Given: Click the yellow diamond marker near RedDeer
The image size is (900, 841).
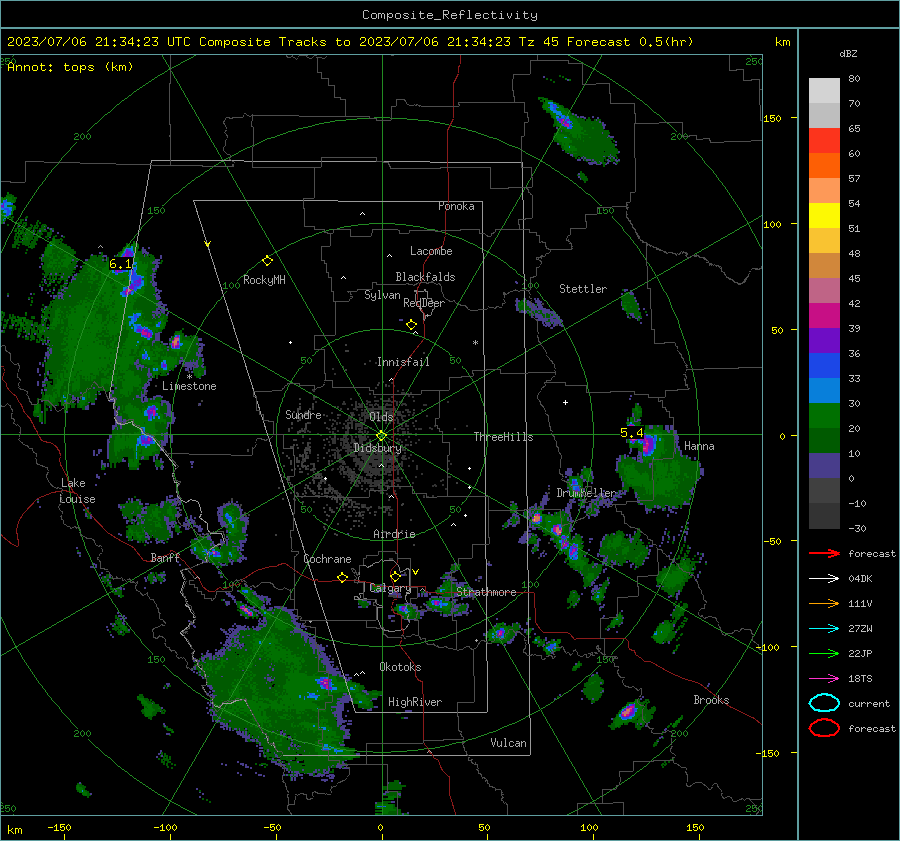Looking at the screenshot, I should tap(411, 324).
